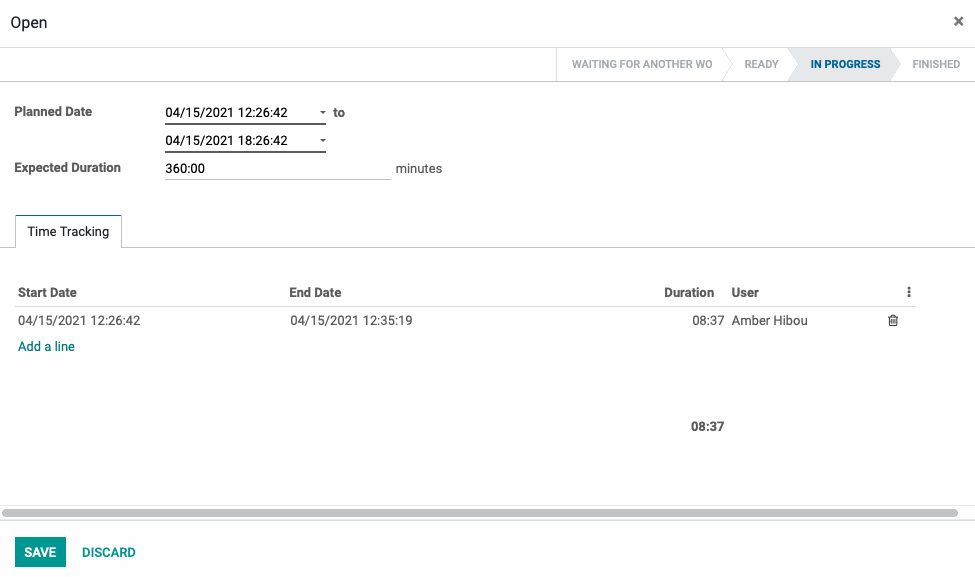Select the Time Tracking tab
Image resolution: width=975 pixels, height=577 pixels.
(68, 231)
